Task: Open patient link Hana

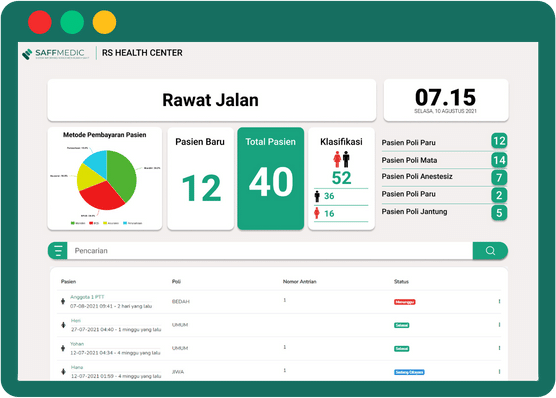Action: pos(77,367)
